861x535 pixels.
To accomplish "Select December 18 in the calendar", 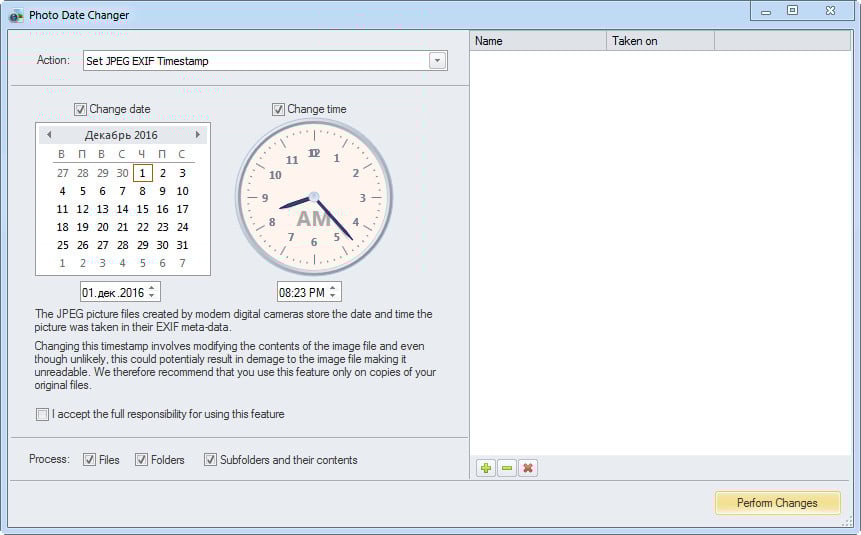I will pos(63,227).
